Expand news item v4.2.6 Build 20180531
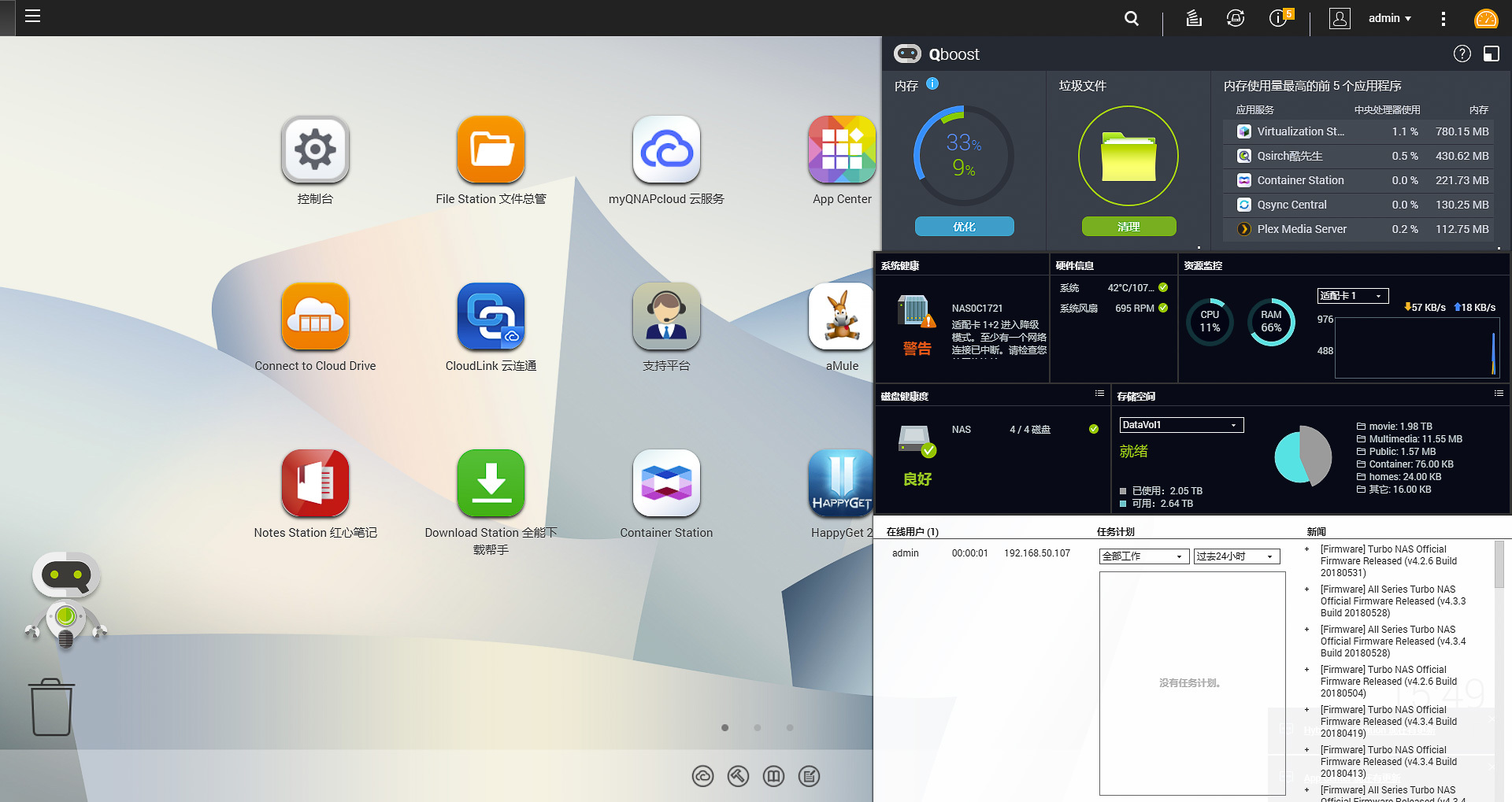Screen dimensions: 1512x802 (1306, 549)
